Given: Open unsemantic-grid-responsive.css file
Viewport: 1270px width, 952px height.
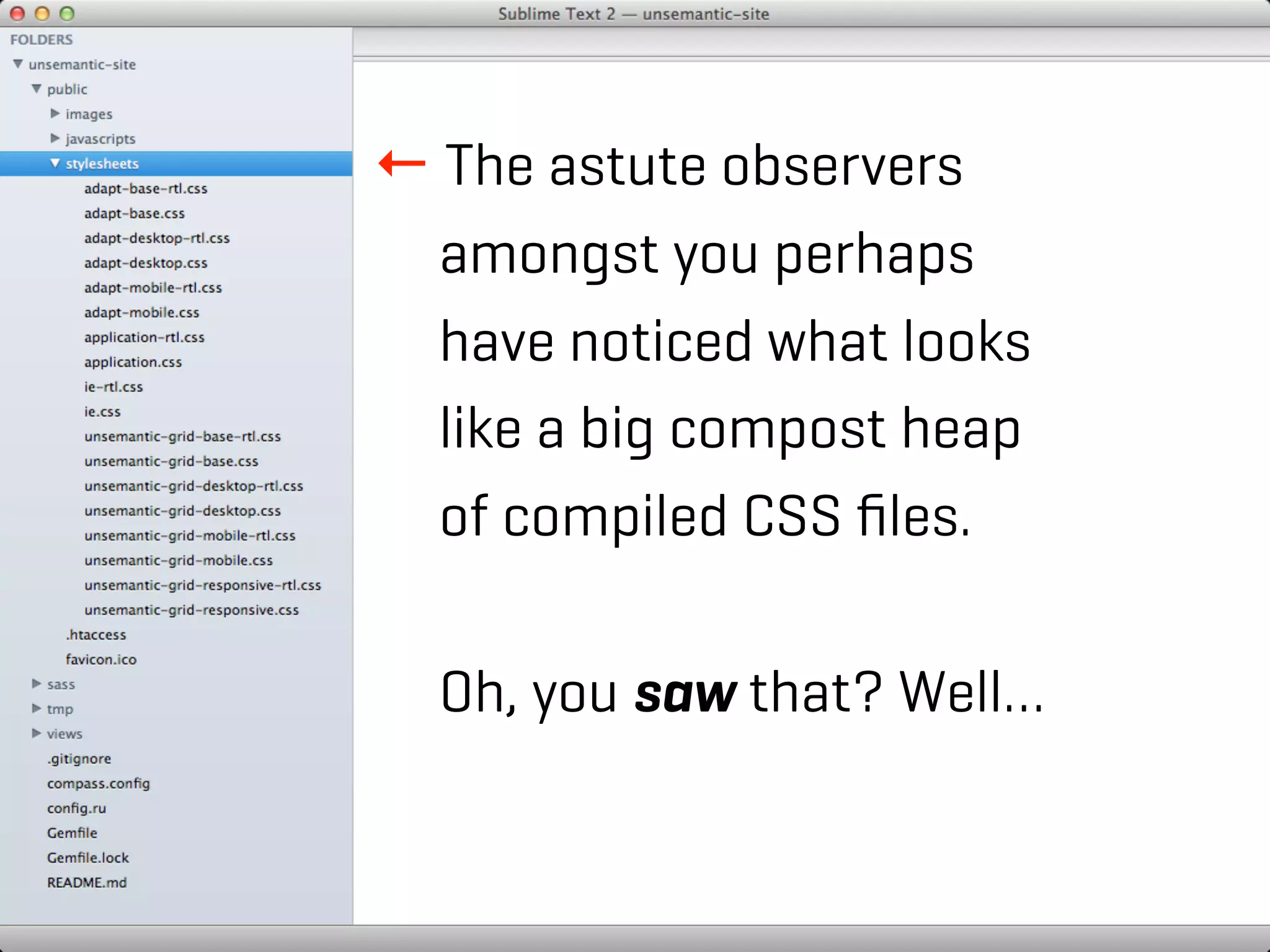Looking at the screenshot, I should tap(191, 610).
